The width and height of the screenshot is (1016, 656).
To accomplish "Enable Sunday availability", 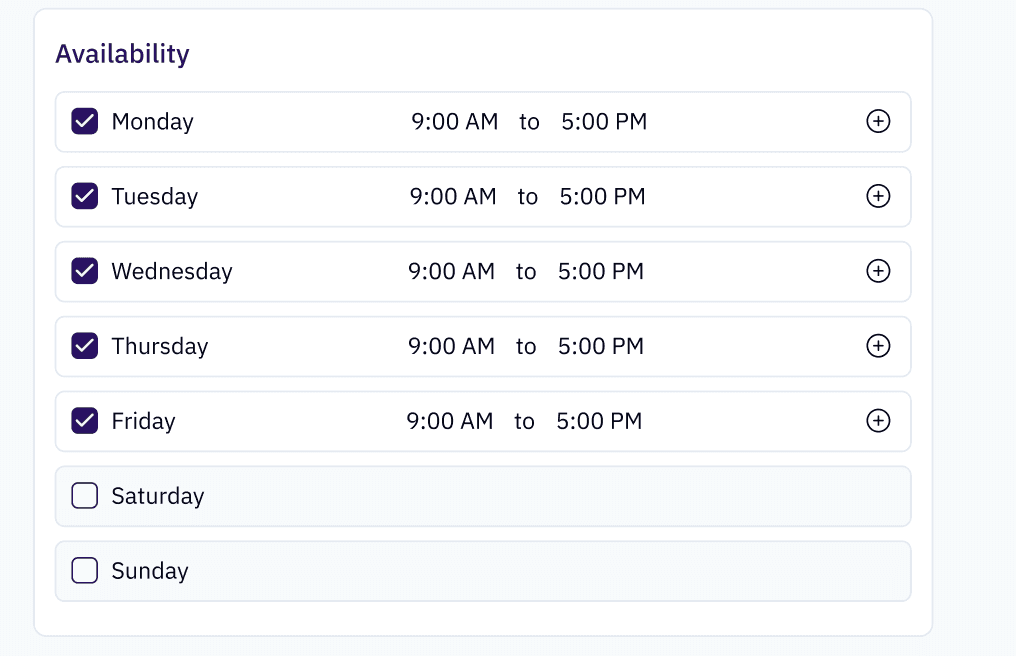I will [x=85, y=570].
